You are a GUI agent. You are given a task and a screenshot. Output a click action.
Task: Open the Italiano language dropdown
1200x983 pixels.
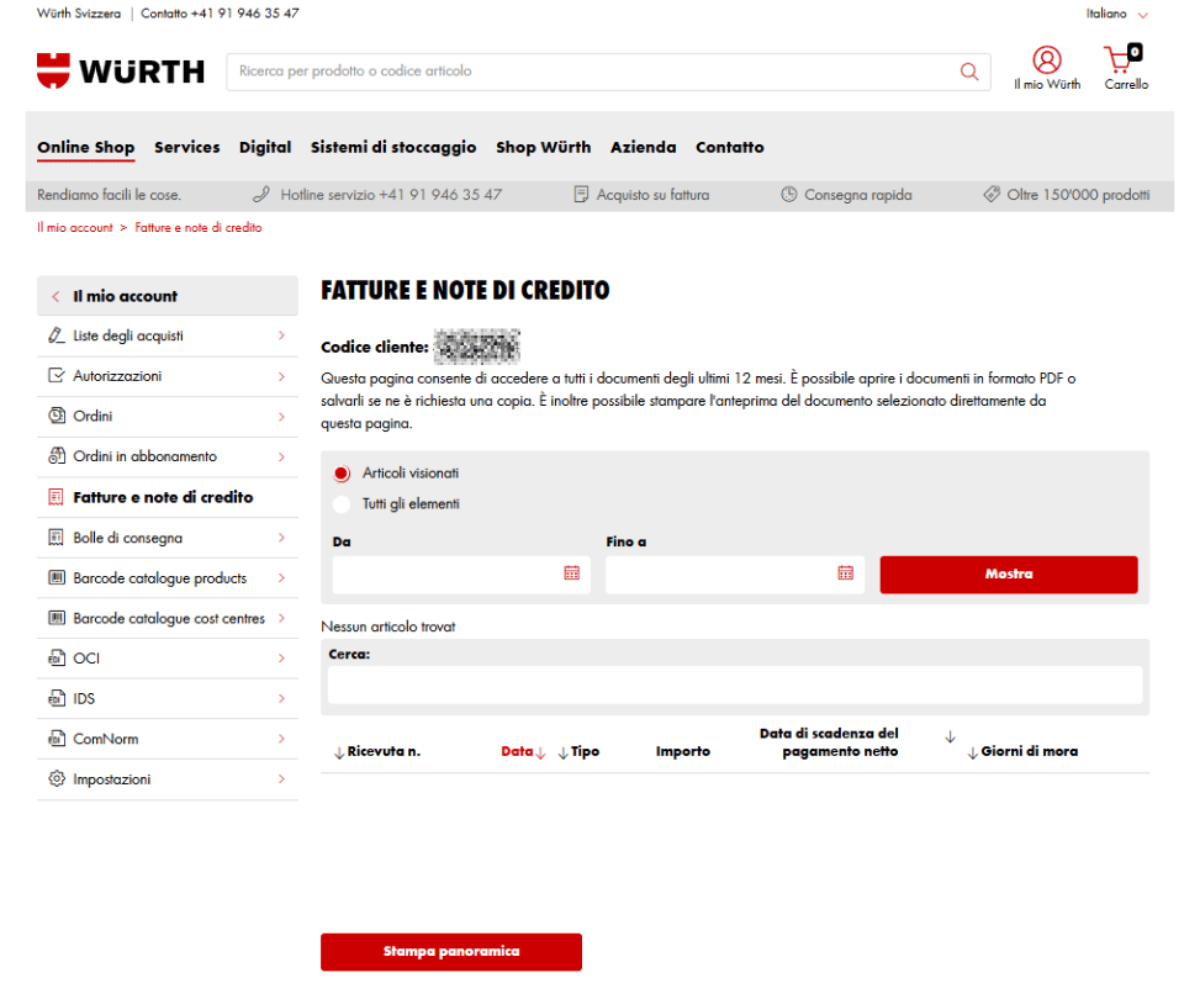coord(1117,14)
